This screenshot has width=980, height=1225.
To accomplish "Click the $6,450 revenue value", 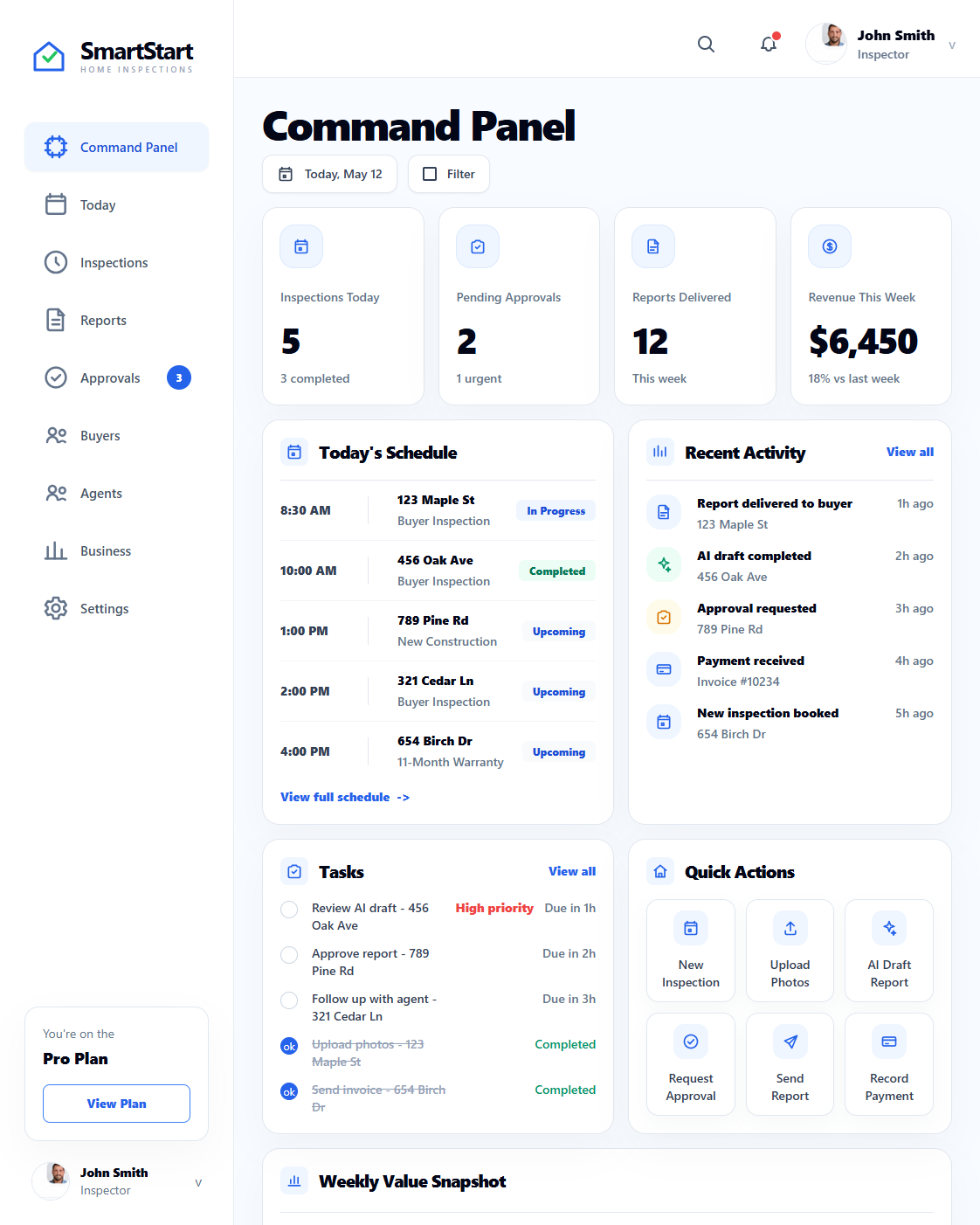I will coord(863,341).
